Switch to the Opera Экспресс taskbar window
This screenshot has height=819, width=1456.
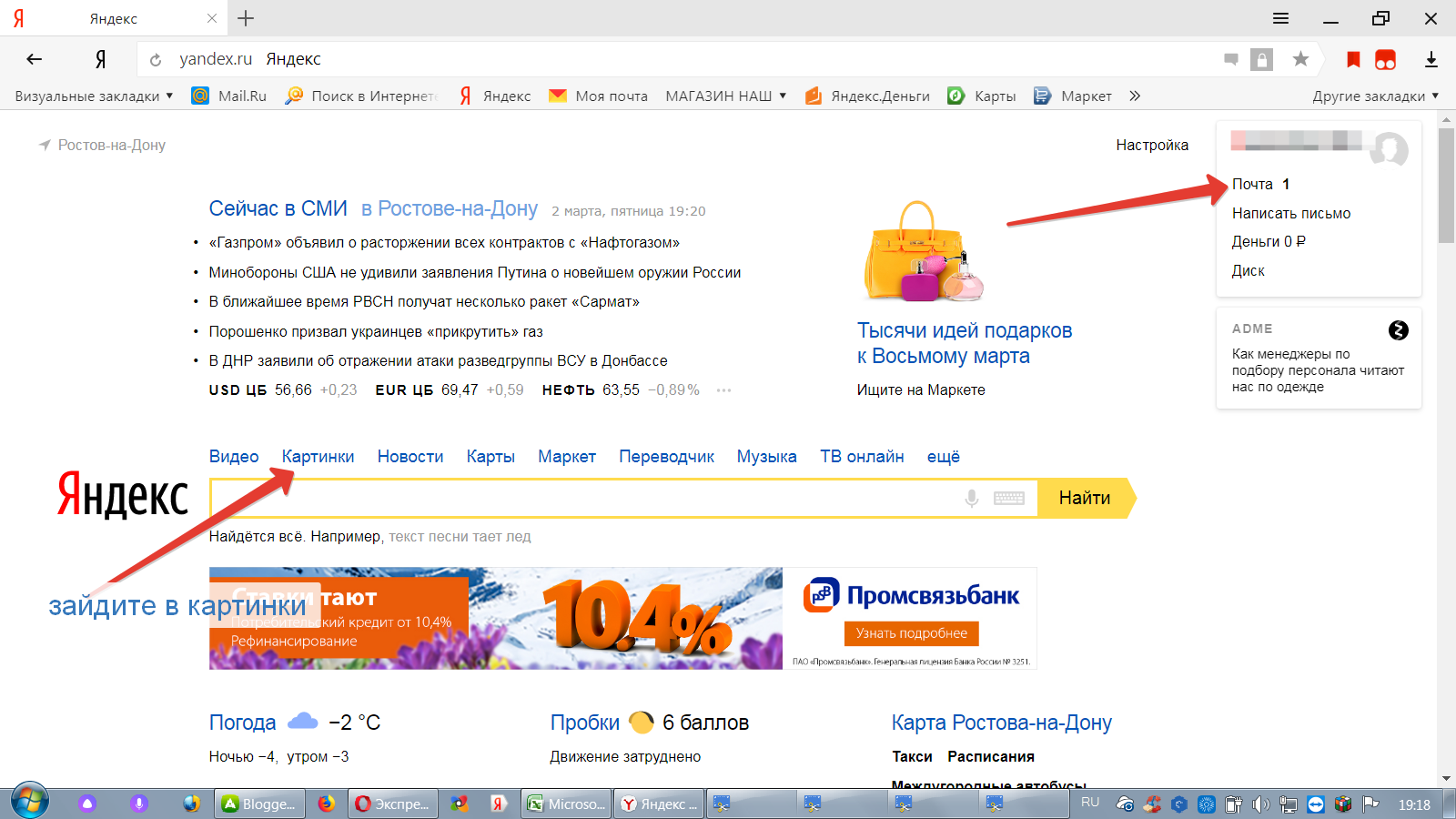click(394, 804)
